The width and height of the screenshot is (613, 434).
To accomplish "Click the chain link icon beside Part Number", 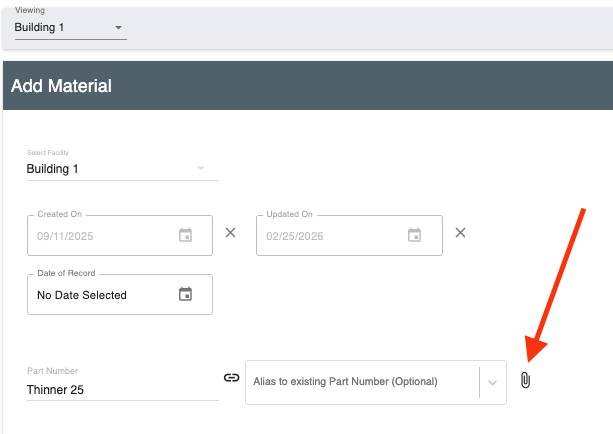I will 231,378.
